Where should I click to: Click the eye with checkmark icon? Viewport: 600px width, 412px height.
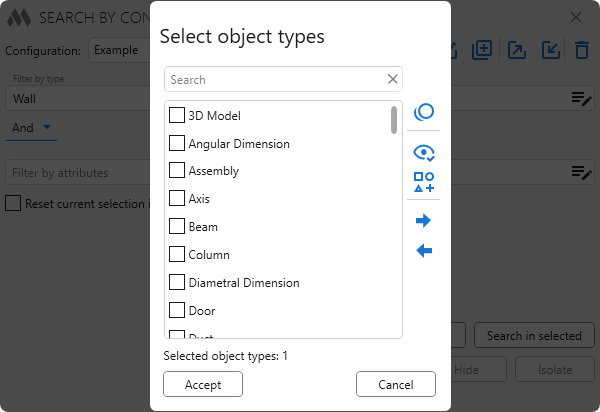click(x=424, y=153)
